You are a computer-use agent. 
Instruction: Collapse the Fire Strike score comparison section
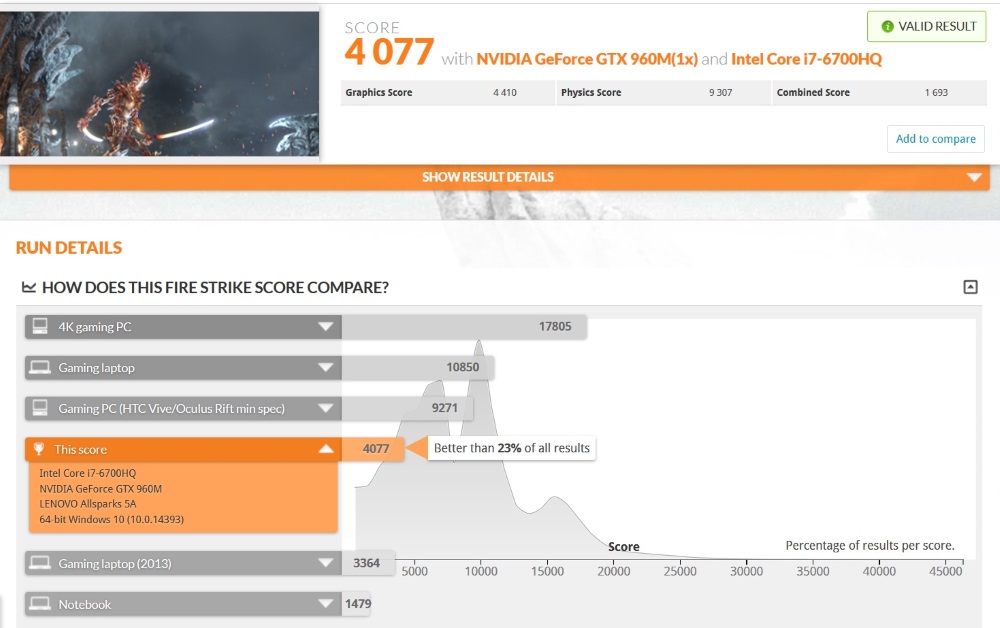click(x=969, y=287)
